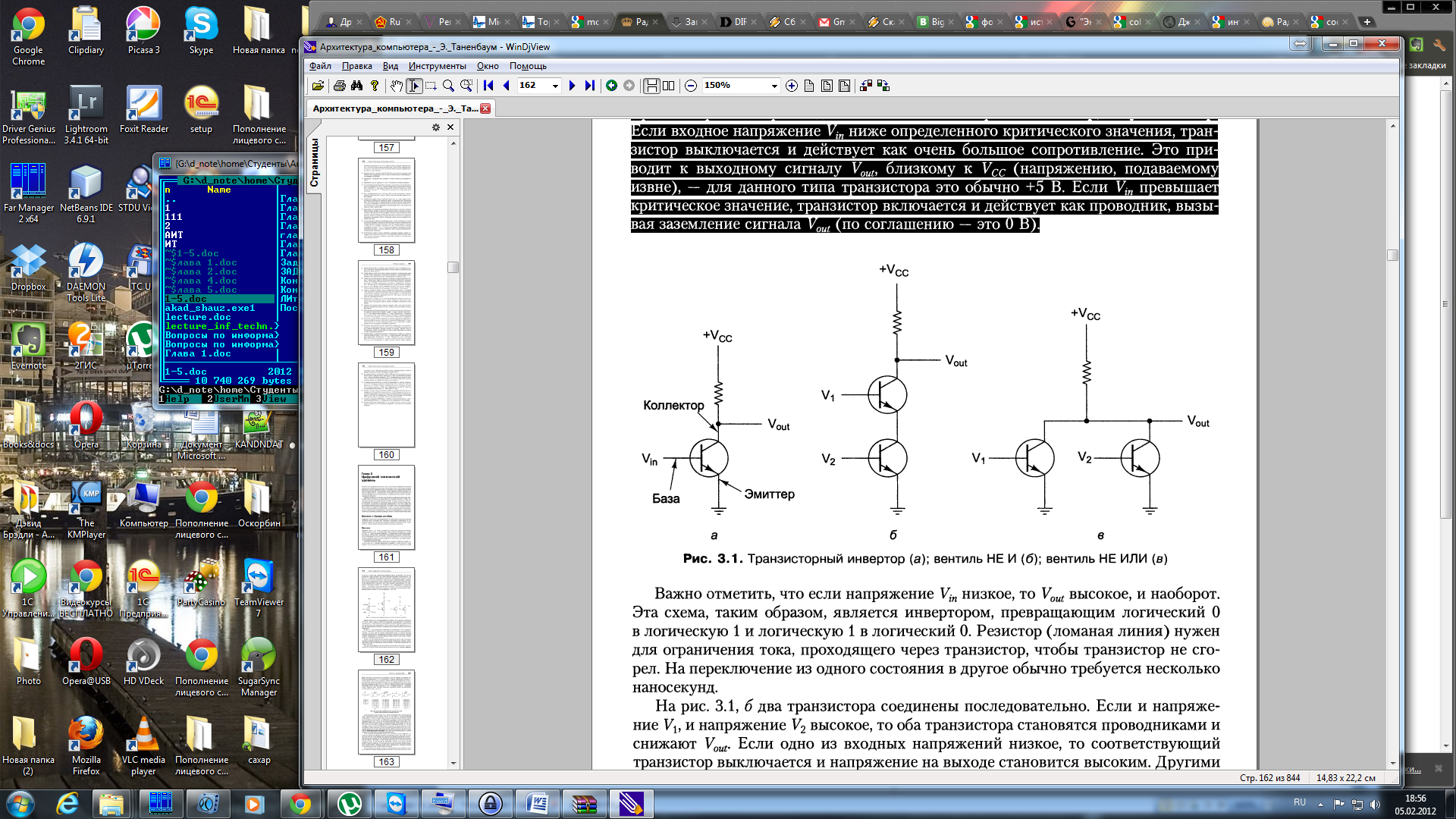Open uTorrent from the taskbar
Image resolution: width=1456 pixels, height=819 pixels.
click(x=350, y=804)
